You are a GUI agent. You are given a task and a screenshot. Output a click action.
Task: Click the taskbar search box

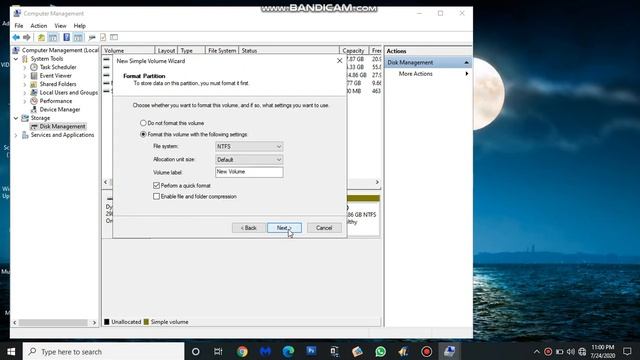pos(104,351)
